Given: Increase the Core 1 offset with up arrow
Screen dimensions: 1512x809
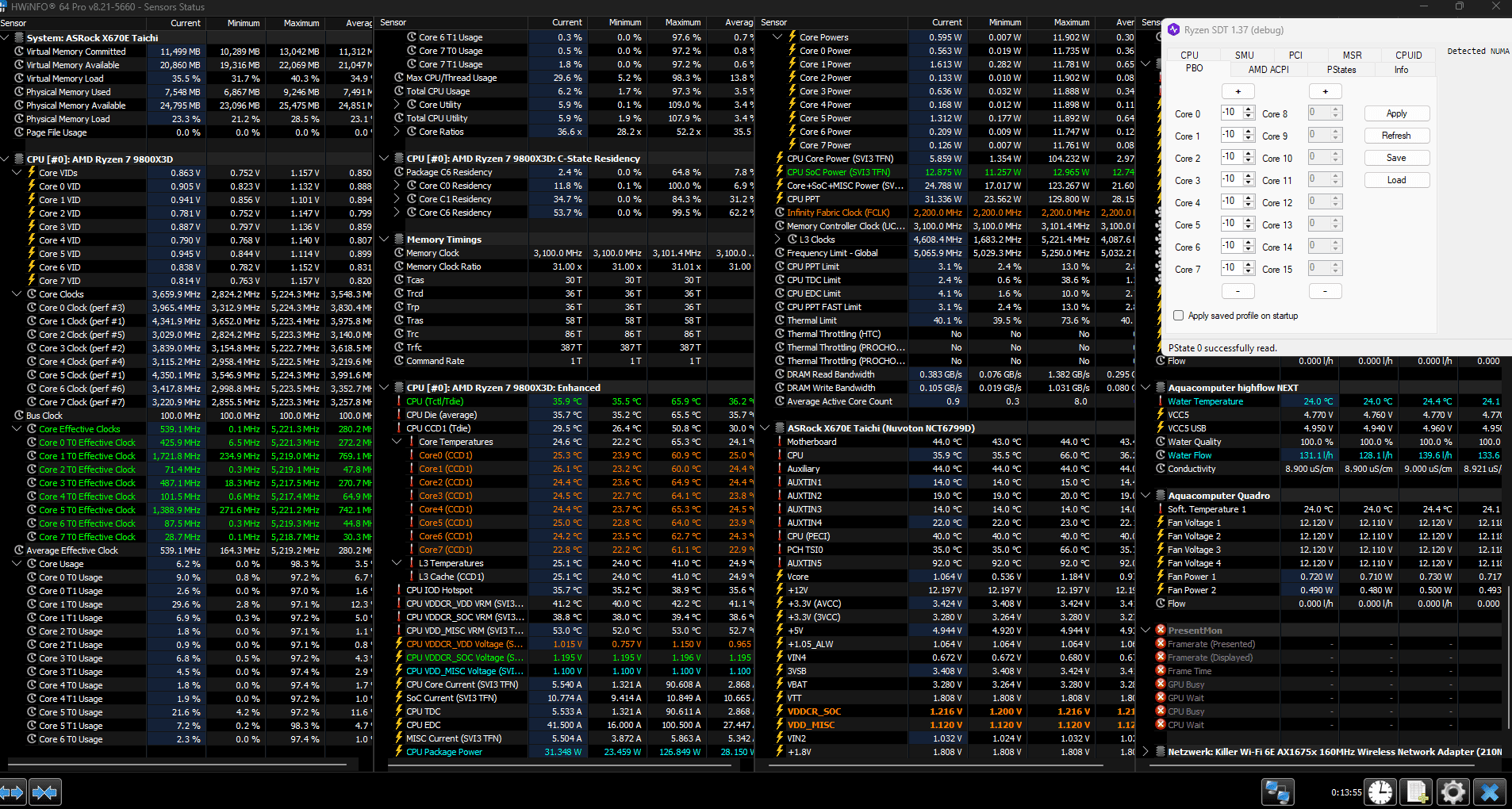Looking at the screenshot, I should (1249, 131).
